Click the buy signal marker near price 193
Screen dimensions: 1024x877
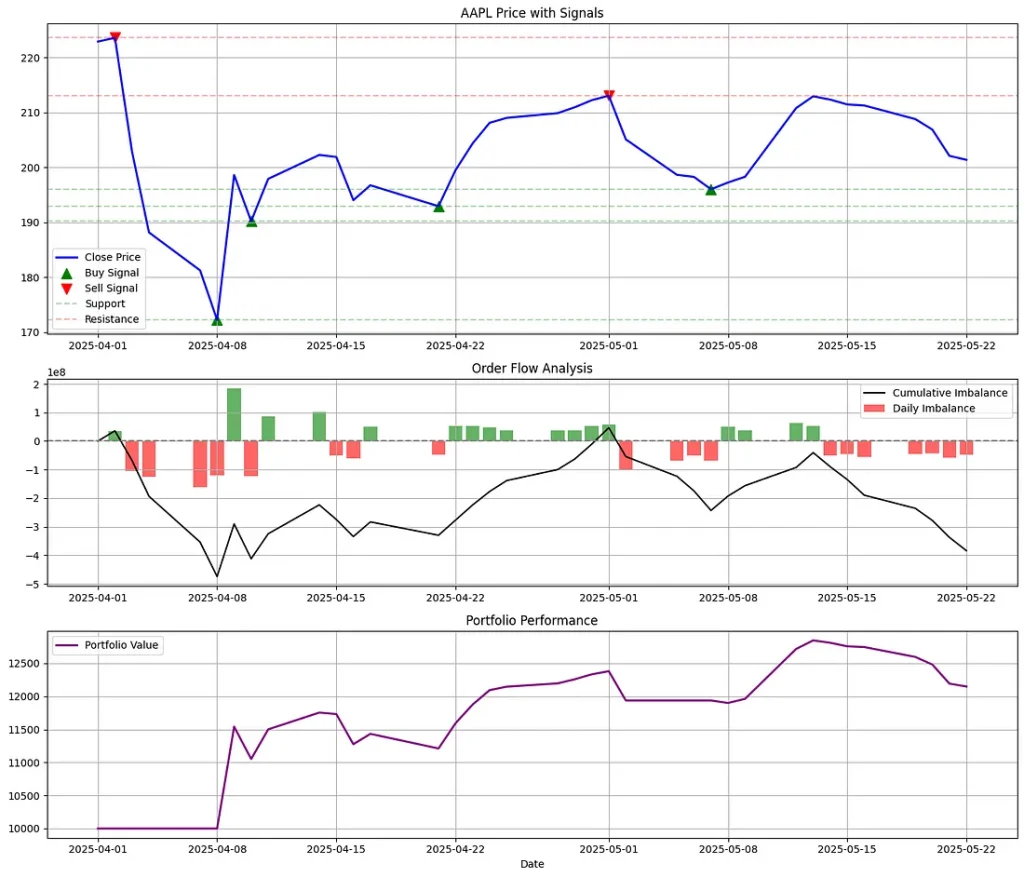pos(439,207)
